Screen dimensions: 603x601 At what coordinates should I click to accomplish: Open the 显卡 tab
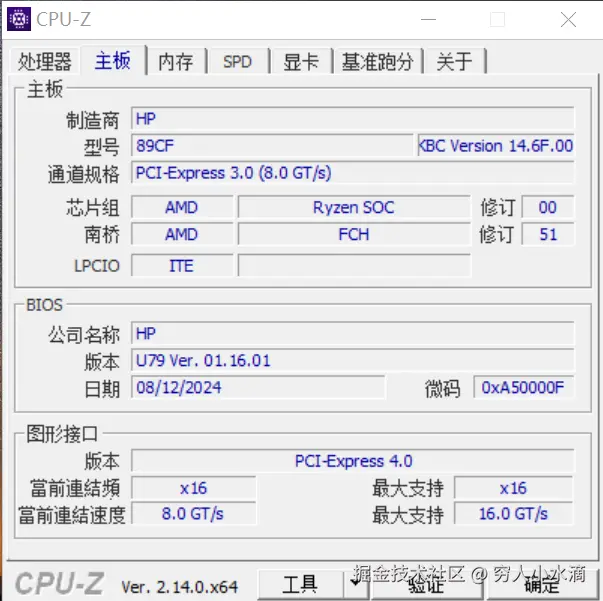click(301, 62)
